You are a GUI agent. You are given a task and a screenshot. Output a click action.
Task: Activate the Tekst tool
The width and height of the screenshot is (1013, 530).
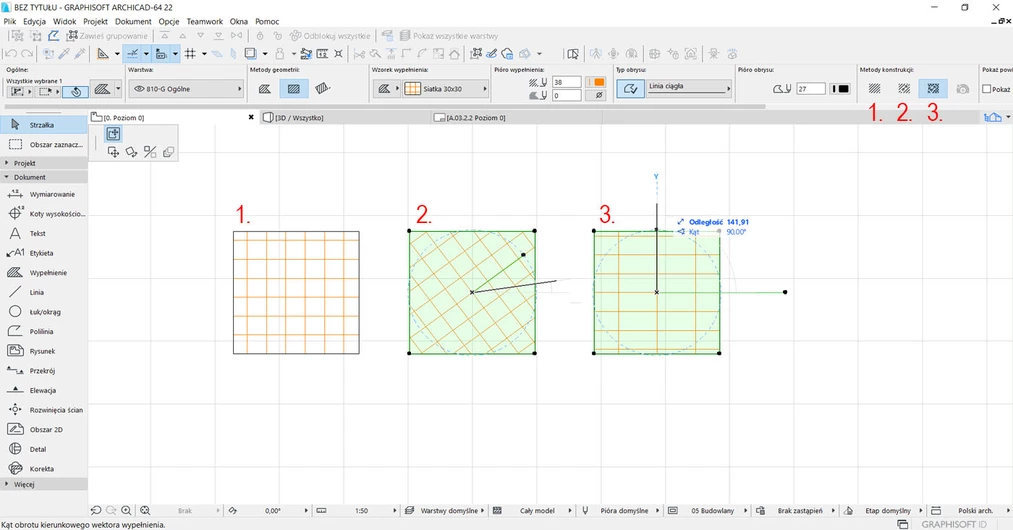point(44,233)
